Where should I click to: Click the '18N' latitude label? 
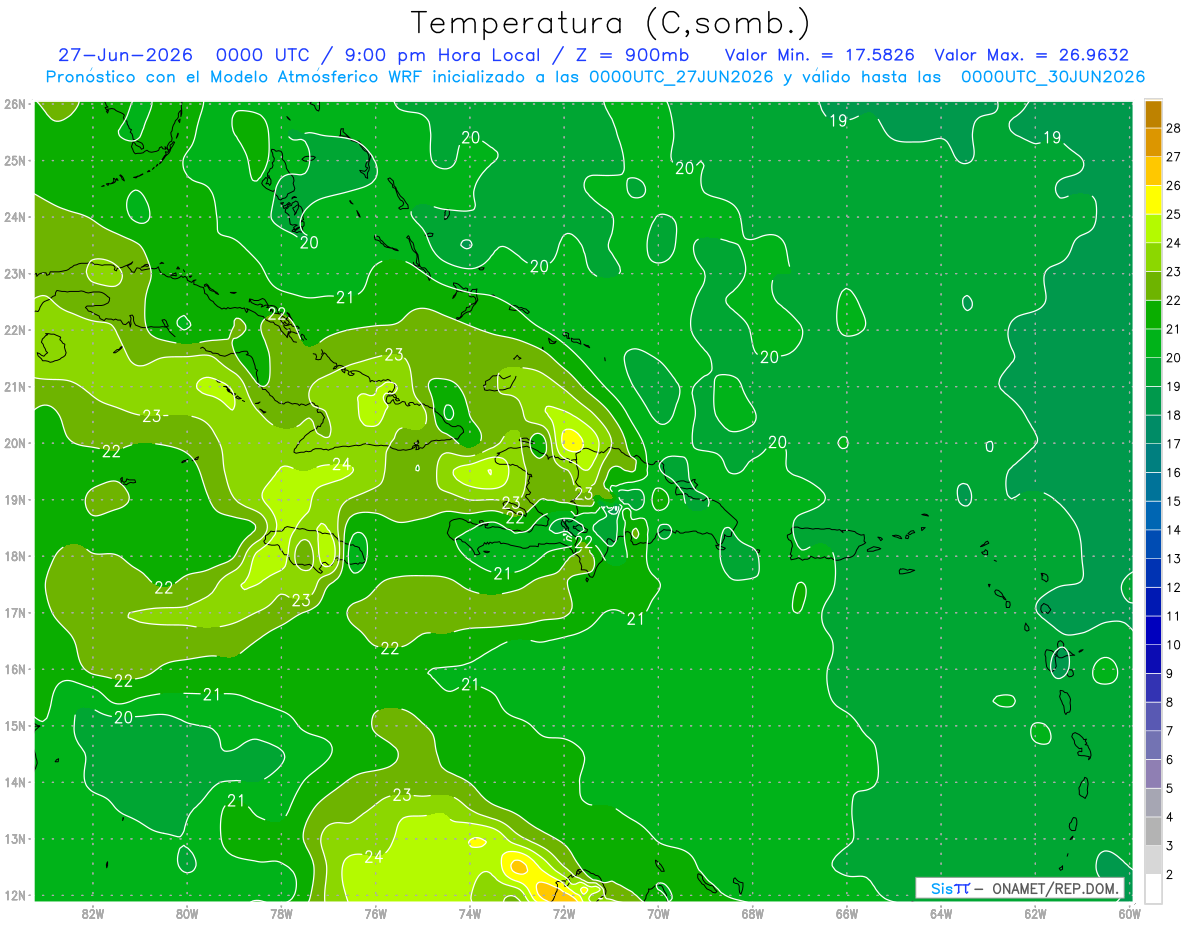coord(14,556)
